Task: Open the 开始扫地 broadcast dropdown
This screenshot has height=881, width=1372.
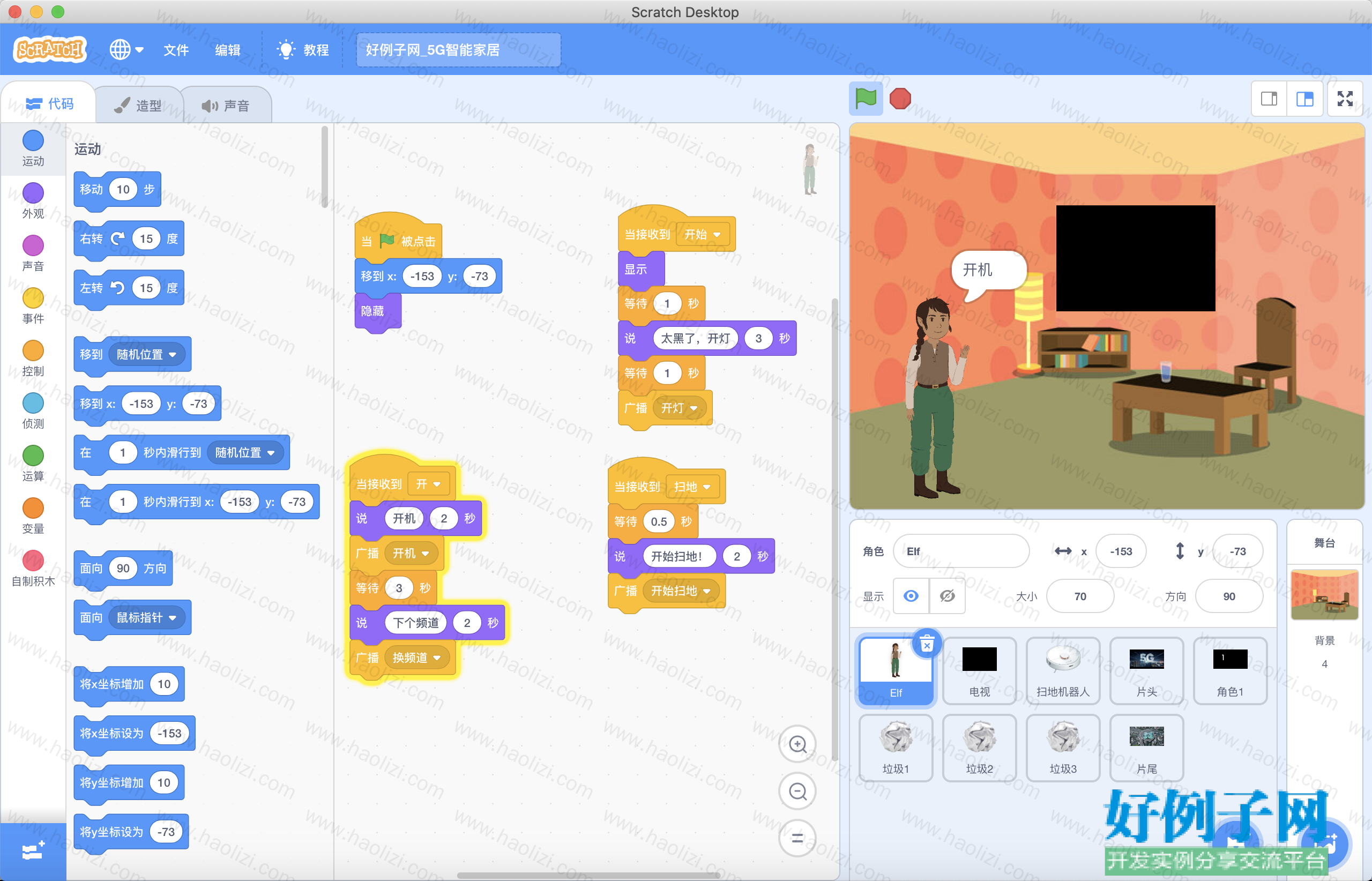Action: pyautogui.click(x=681, y=591)
